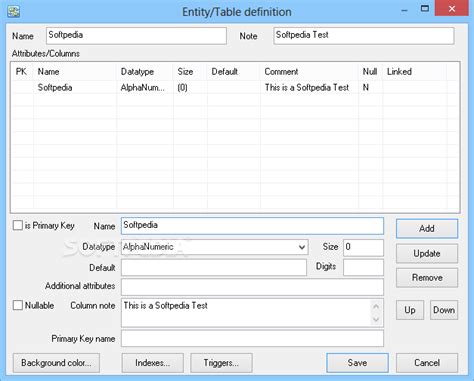
Task: Click the Column note scroll up arrow
Action: 376,306
